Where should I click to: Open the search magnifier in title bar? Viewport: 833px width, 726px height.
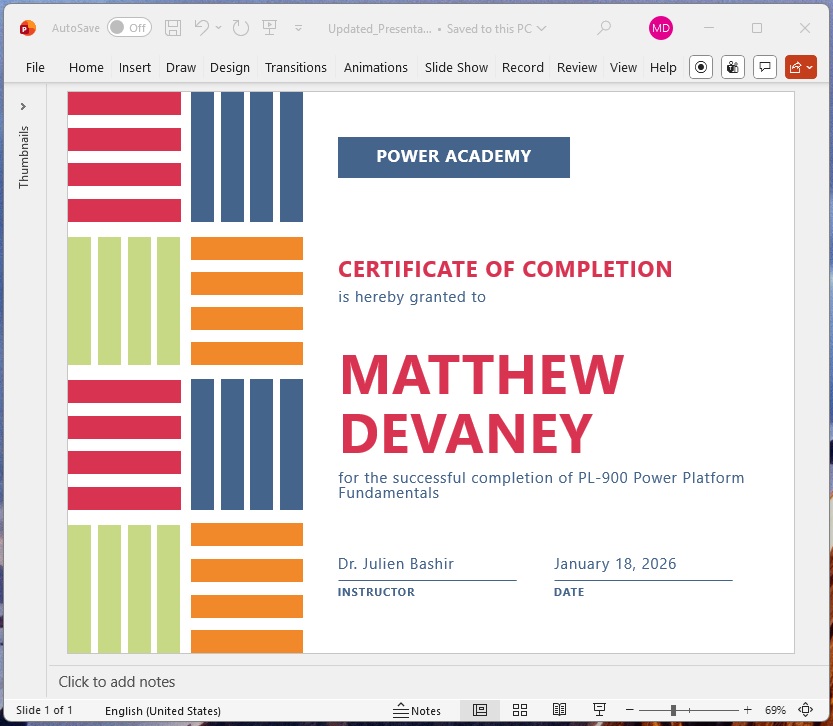604,28
